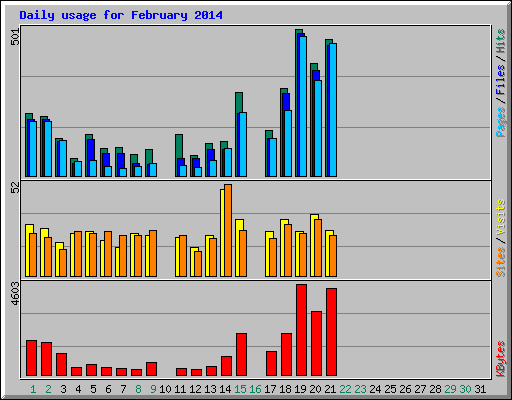Click day 26 on the x-axis
This screenshot has height=400, width=512.
pos(405,389)
